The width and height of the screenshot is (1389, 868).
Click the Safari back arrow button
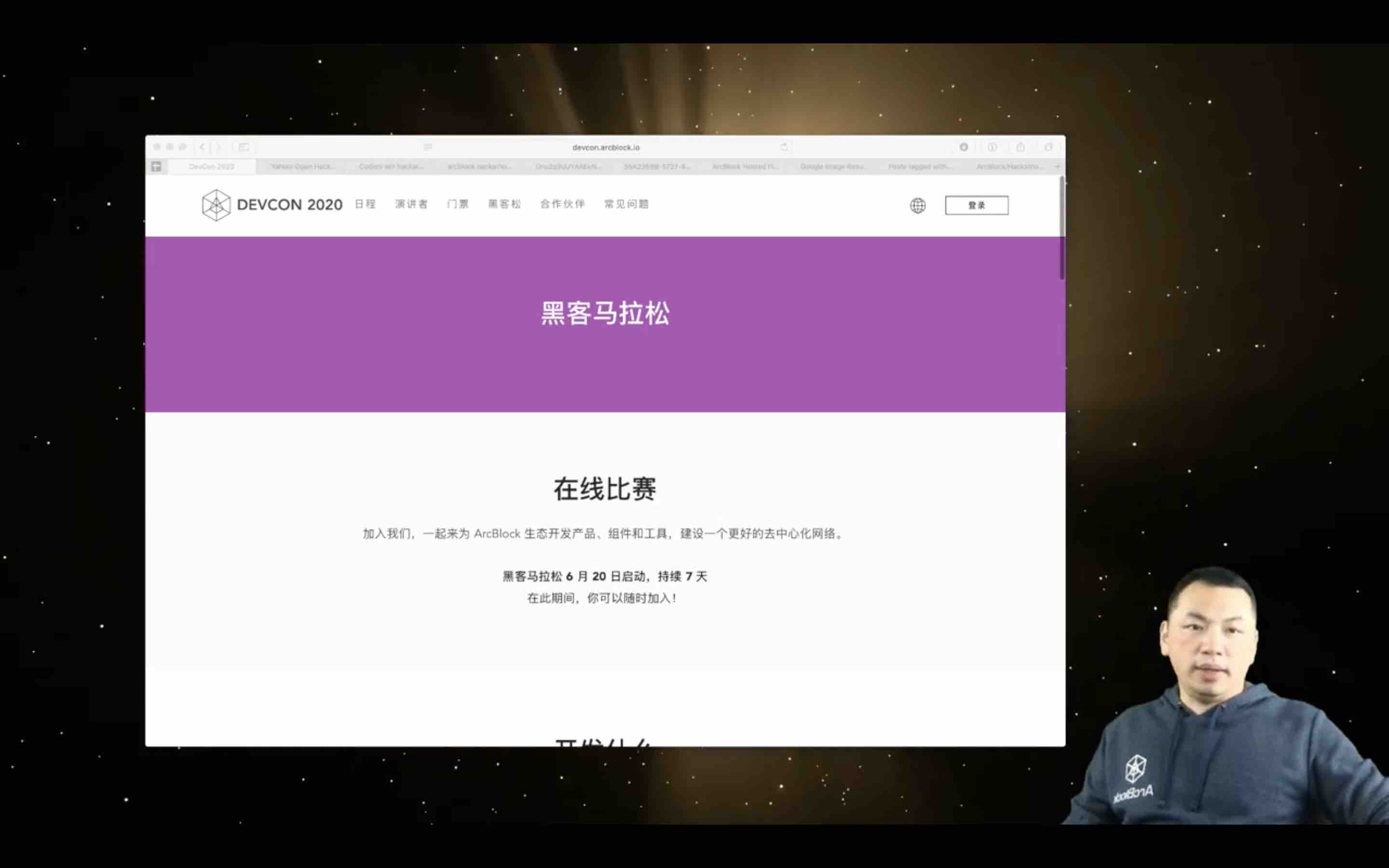coord(202,147)
